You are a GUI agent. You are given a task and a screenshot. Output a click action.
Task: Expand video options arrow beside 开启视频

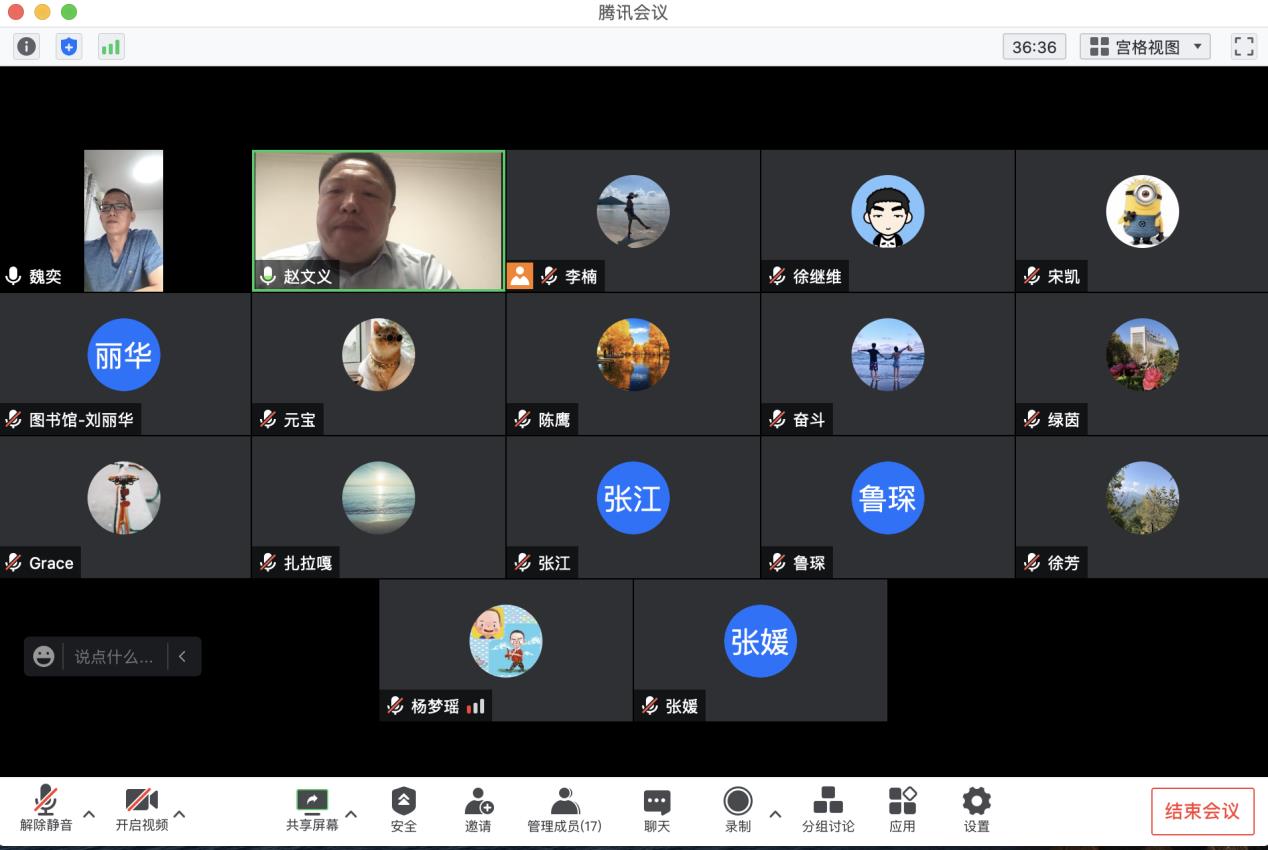(180, 814)
